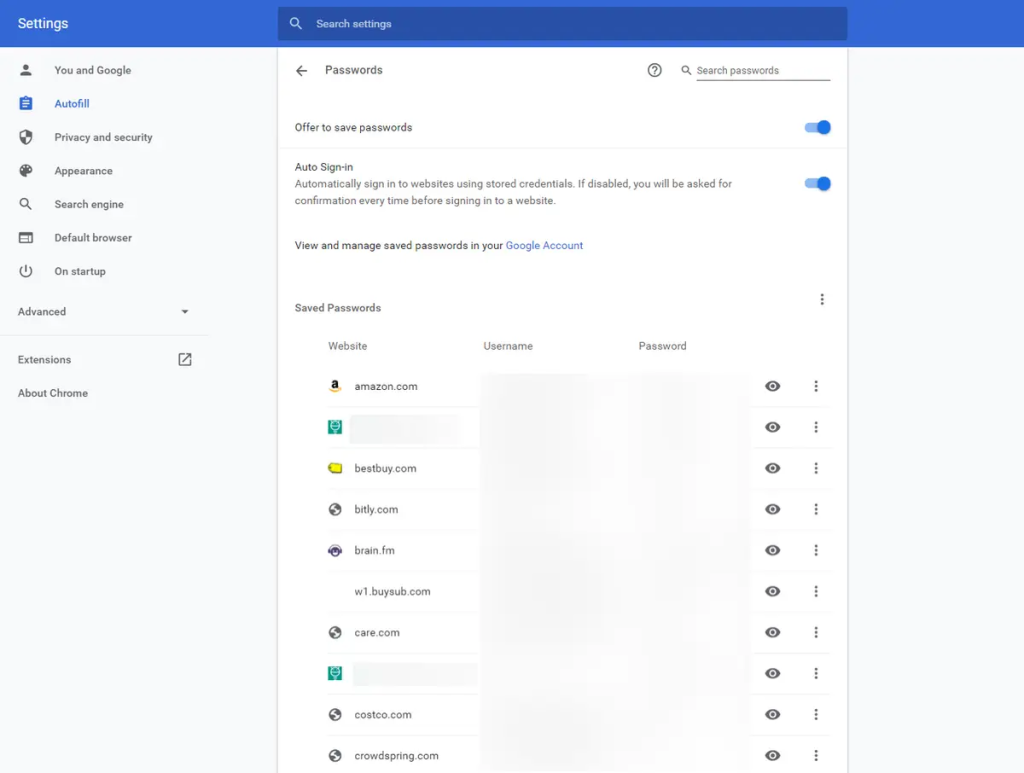Reveal the bestbuy.com password
The height and width of the screenshot is (773, 1024).
[x=773, y=468]
